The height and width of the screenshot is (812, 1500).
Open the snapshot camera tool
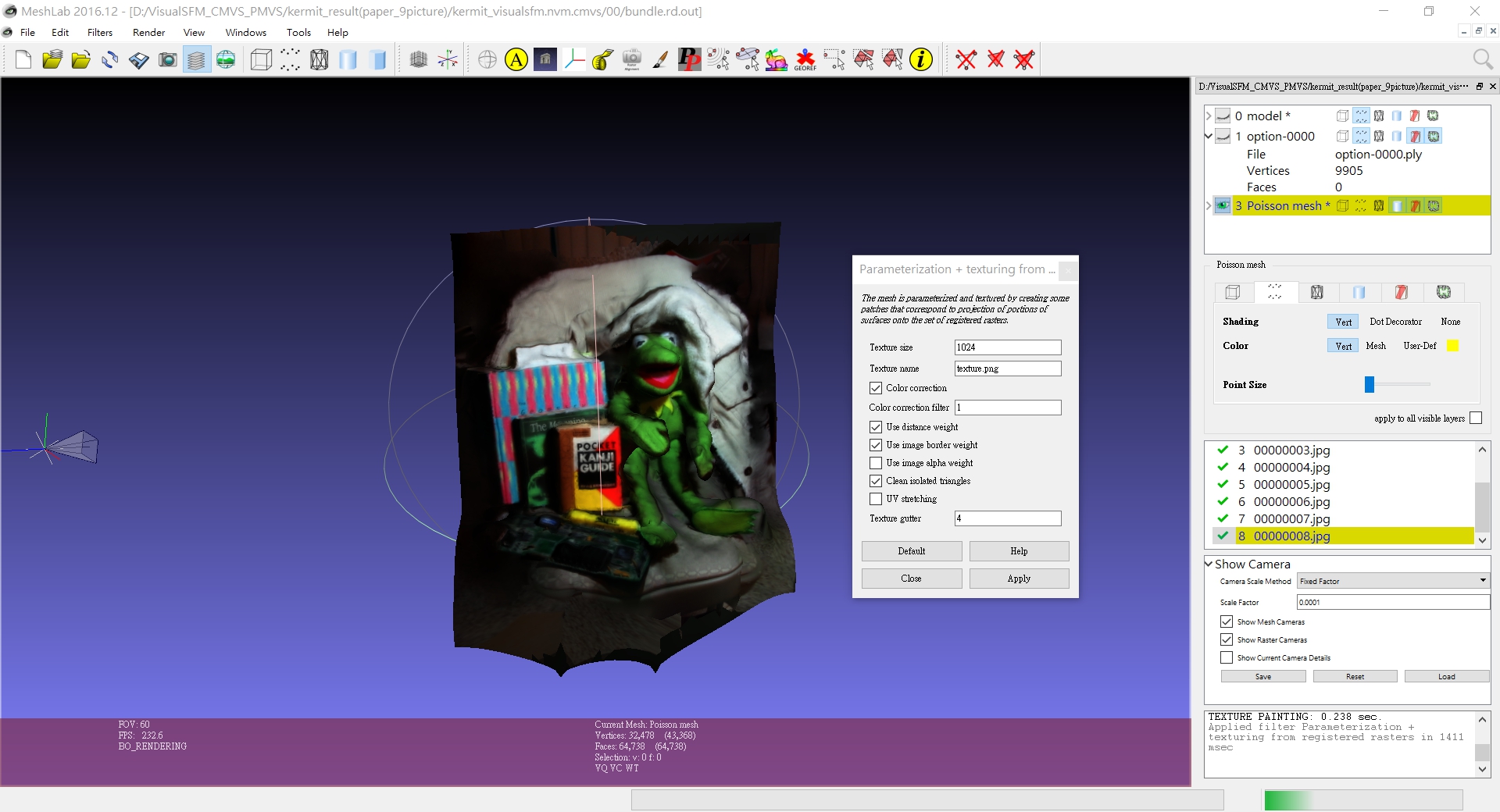point(167,59)
